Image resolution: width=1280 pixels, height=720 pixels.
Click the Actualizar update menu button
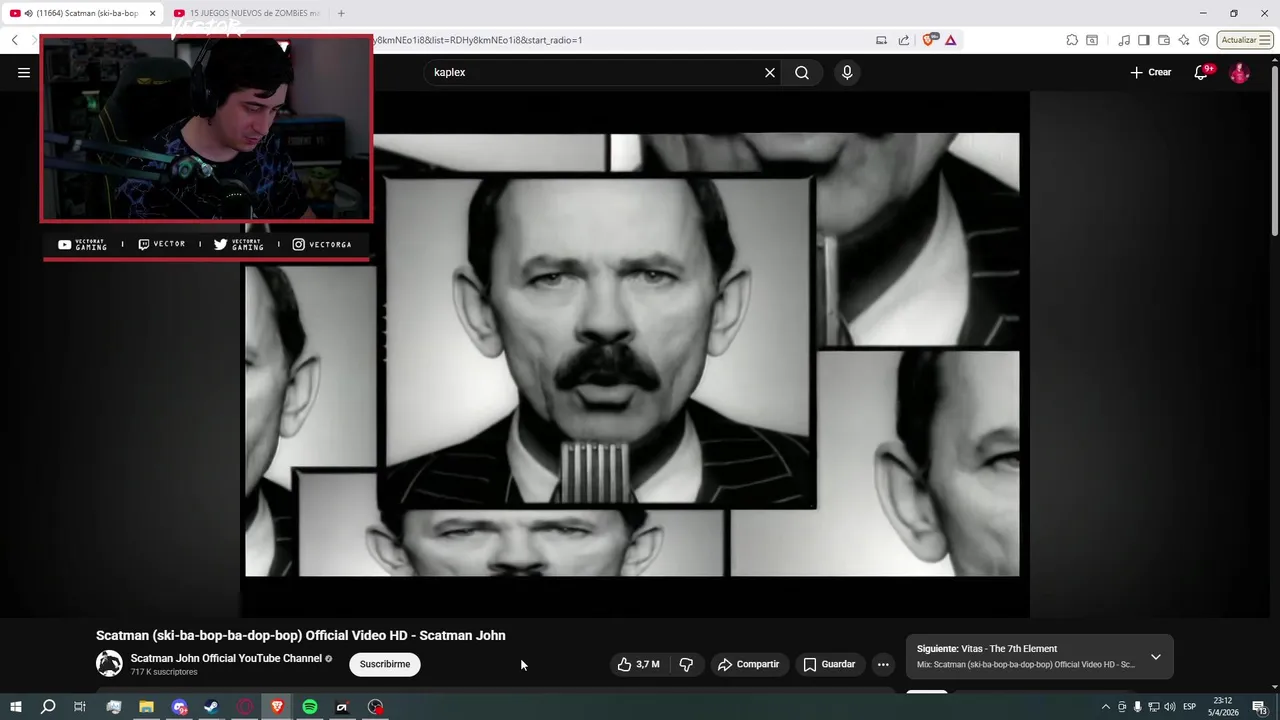tap(1246, 40)
